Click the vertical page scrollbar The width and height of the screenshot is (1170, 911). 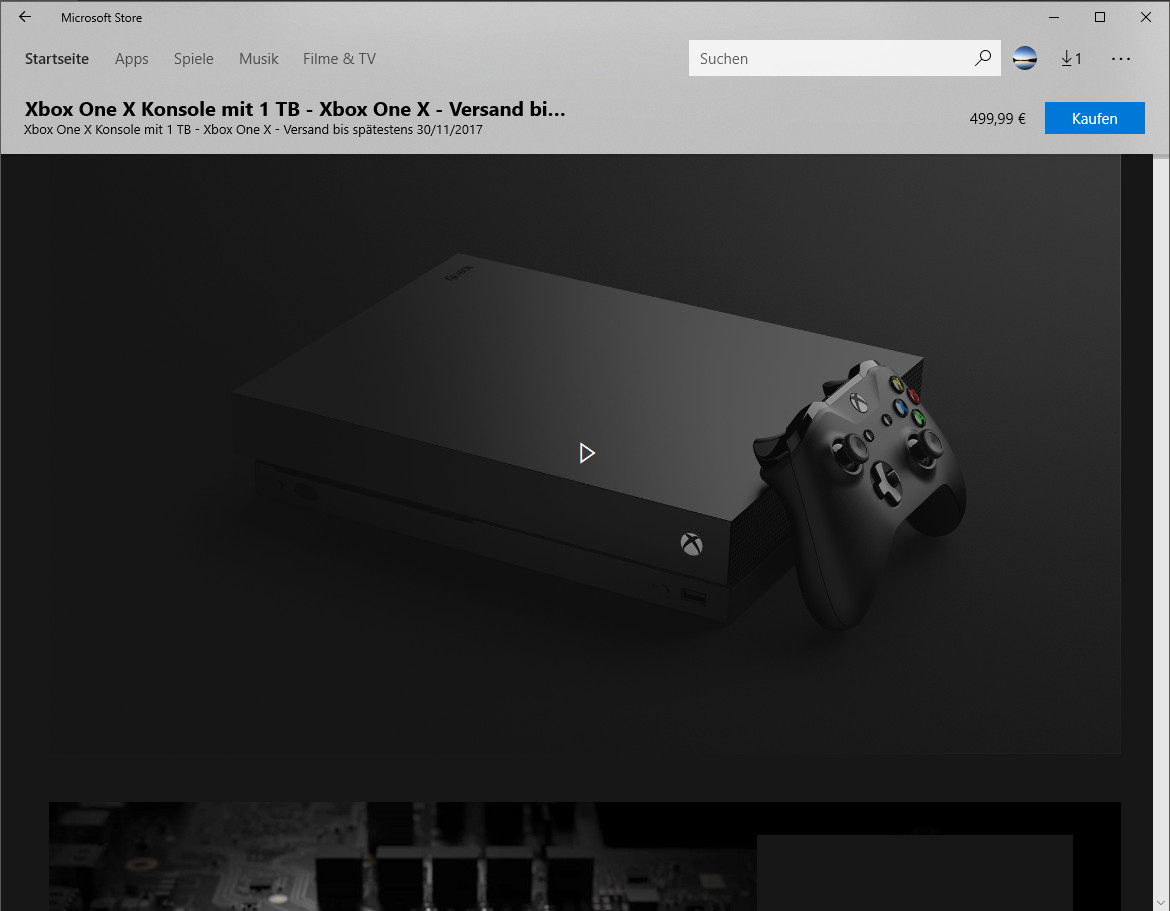(1161, 533)
